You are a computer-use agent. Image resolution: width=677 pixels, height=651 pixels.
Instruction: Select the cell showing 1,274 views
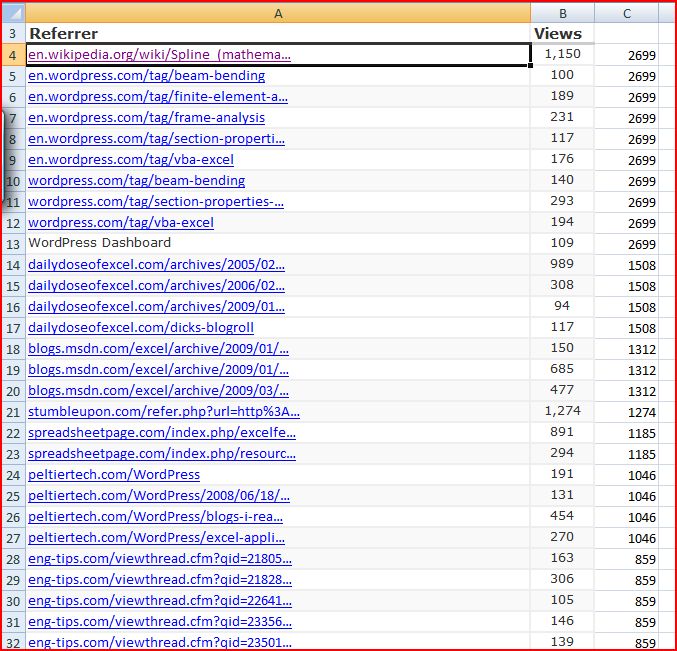[x=562, y=411]
